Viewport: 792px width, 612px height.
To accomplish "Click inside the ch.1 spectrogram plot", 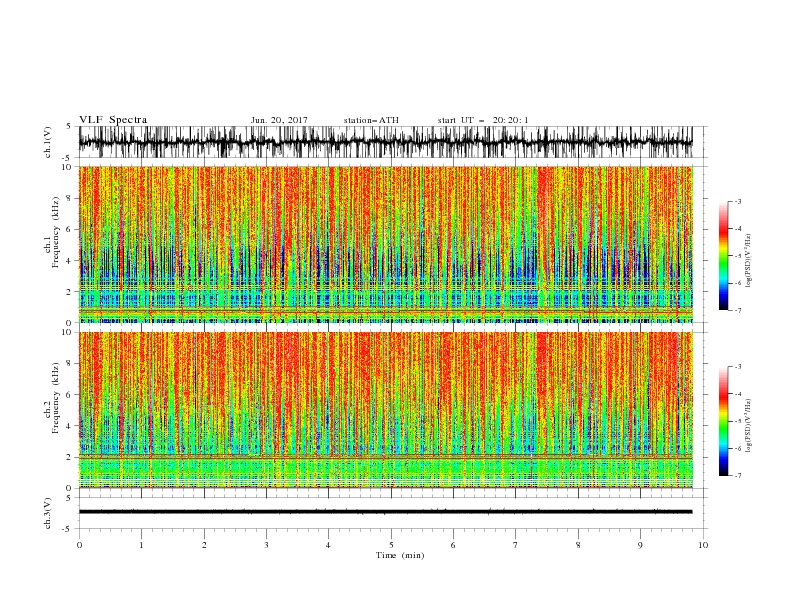I will (x=385, y=244).
